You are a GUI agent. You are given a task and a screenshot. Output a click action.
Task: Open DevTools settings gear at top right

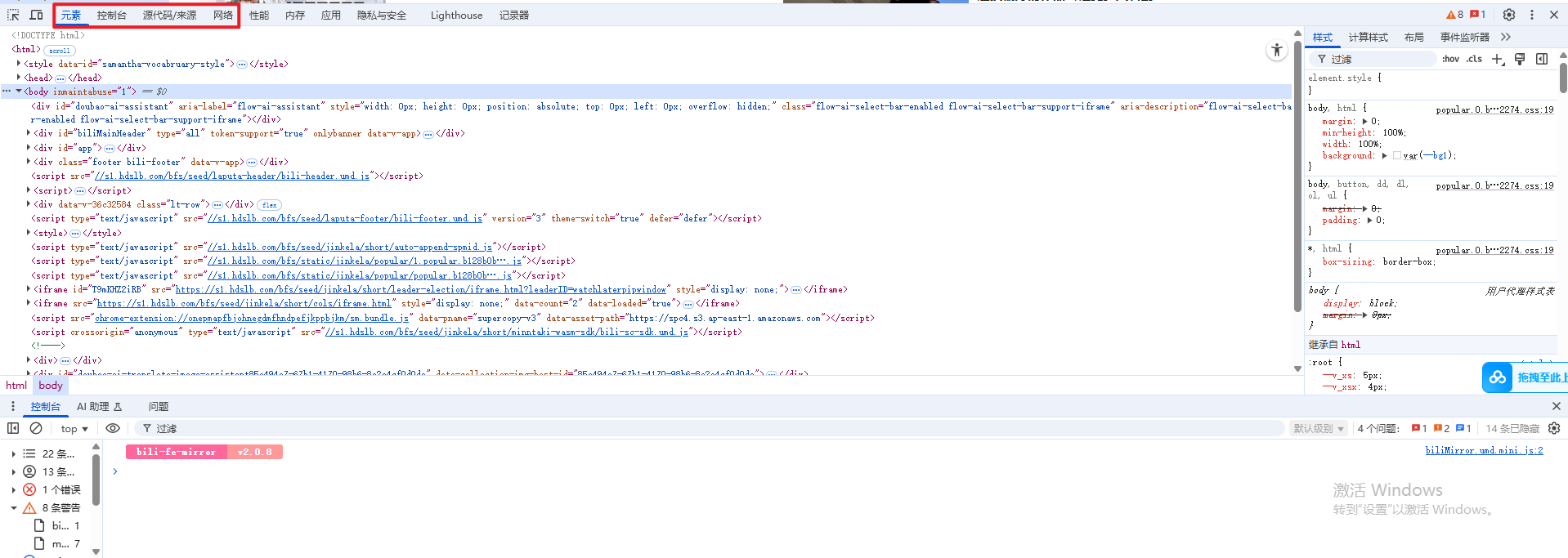[x=1509, y=15]
